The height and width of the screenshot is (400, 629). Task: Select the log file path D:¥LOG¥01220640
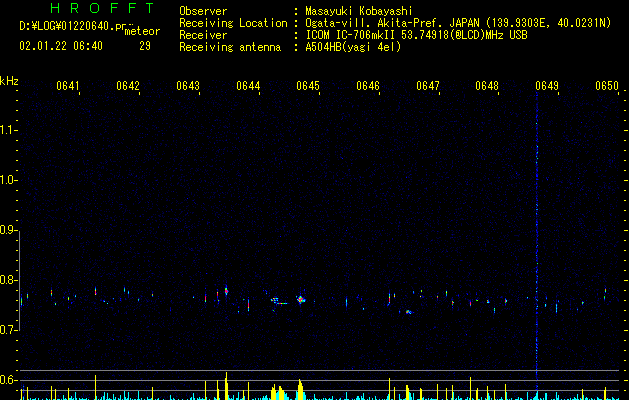point(67,26)
